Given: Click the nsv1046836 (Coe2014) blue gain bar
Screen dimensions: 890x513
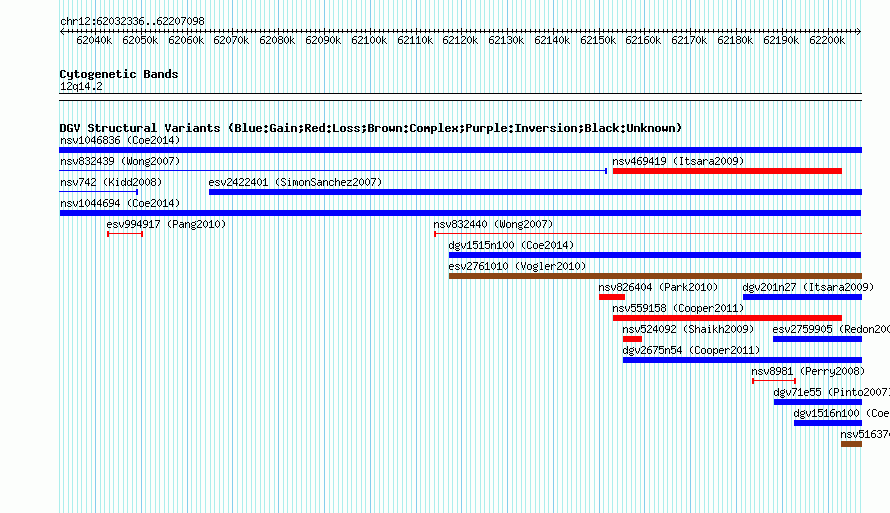Looking at the screenshot, I should [460, 150].
